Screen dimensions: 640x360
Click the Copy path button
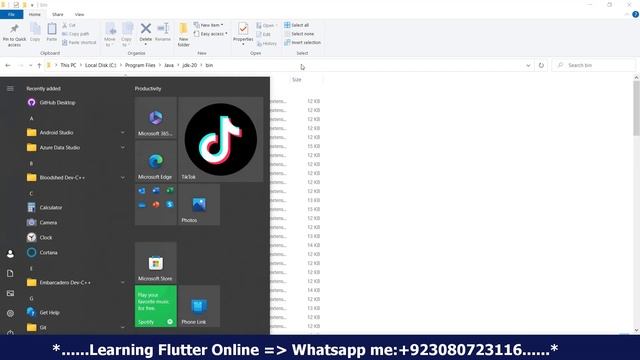pyautogui.click(x=76, y=34)
